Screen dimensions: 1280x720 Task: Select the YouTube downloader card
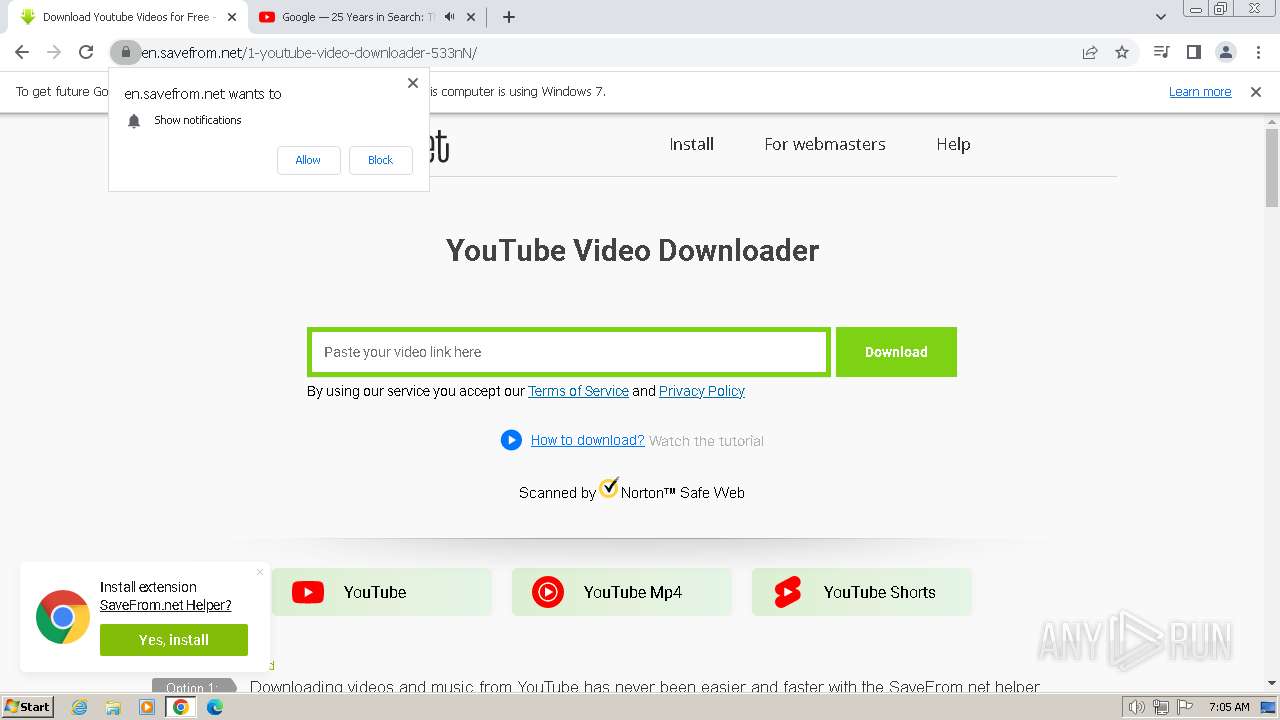(x=382, y=592)
